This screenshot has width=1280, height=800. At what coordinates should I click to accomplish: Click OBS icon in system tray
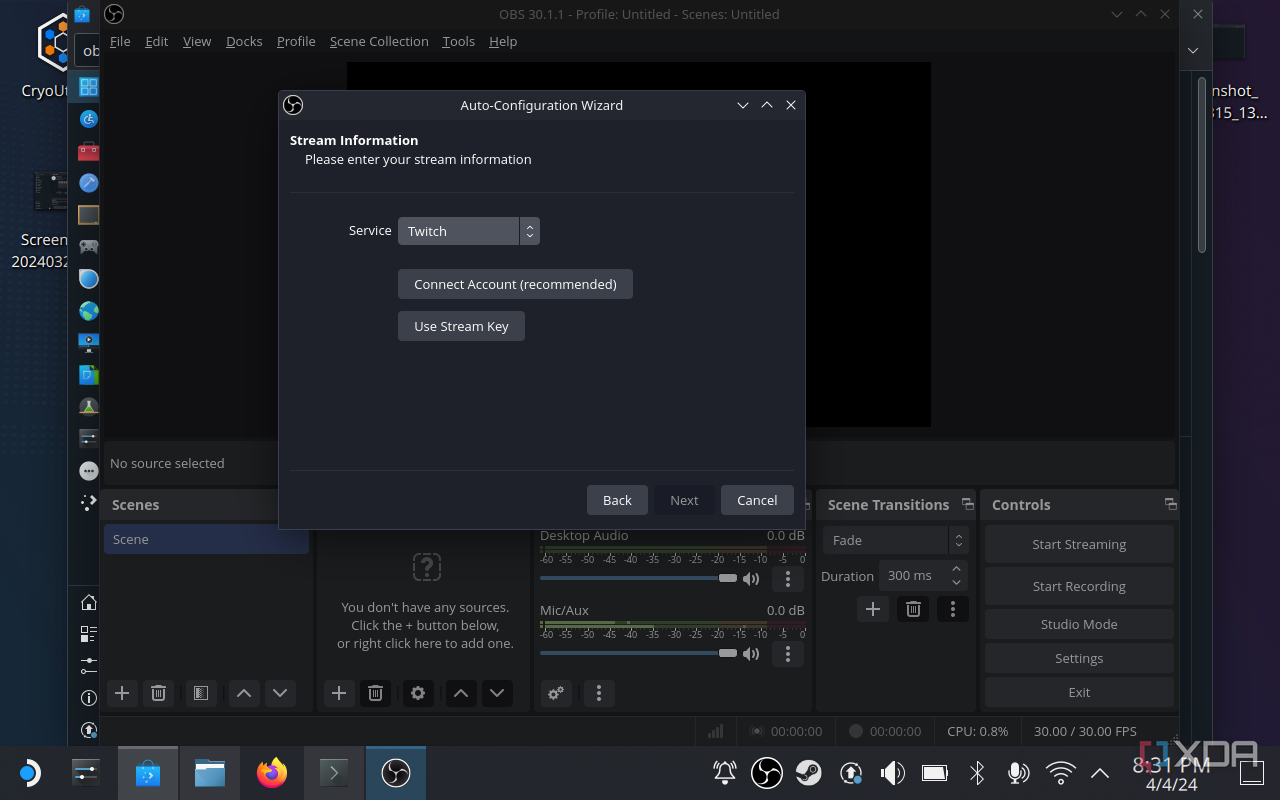767,773
